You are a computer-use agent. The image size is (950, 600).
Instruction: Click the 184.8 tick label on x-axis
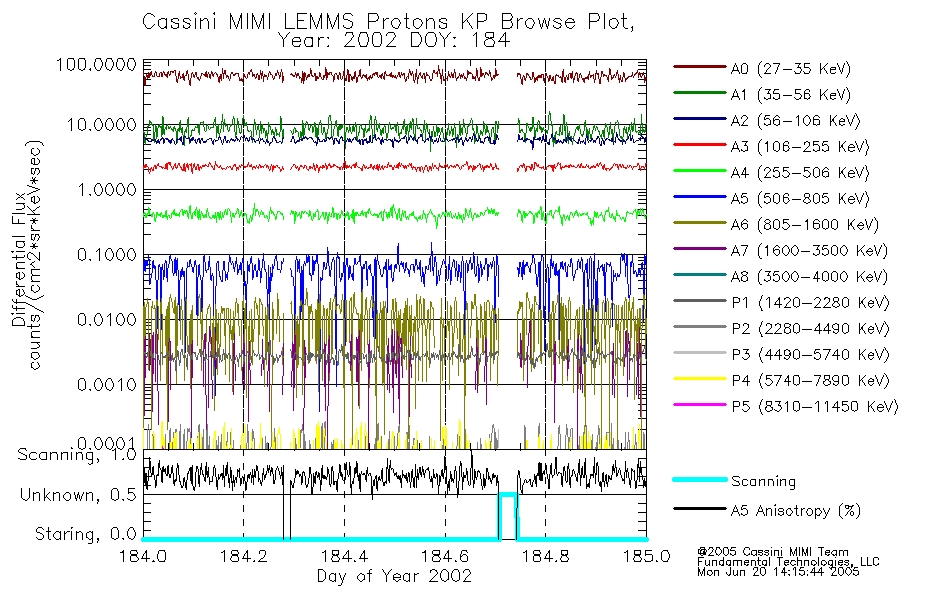click(545, 556)
